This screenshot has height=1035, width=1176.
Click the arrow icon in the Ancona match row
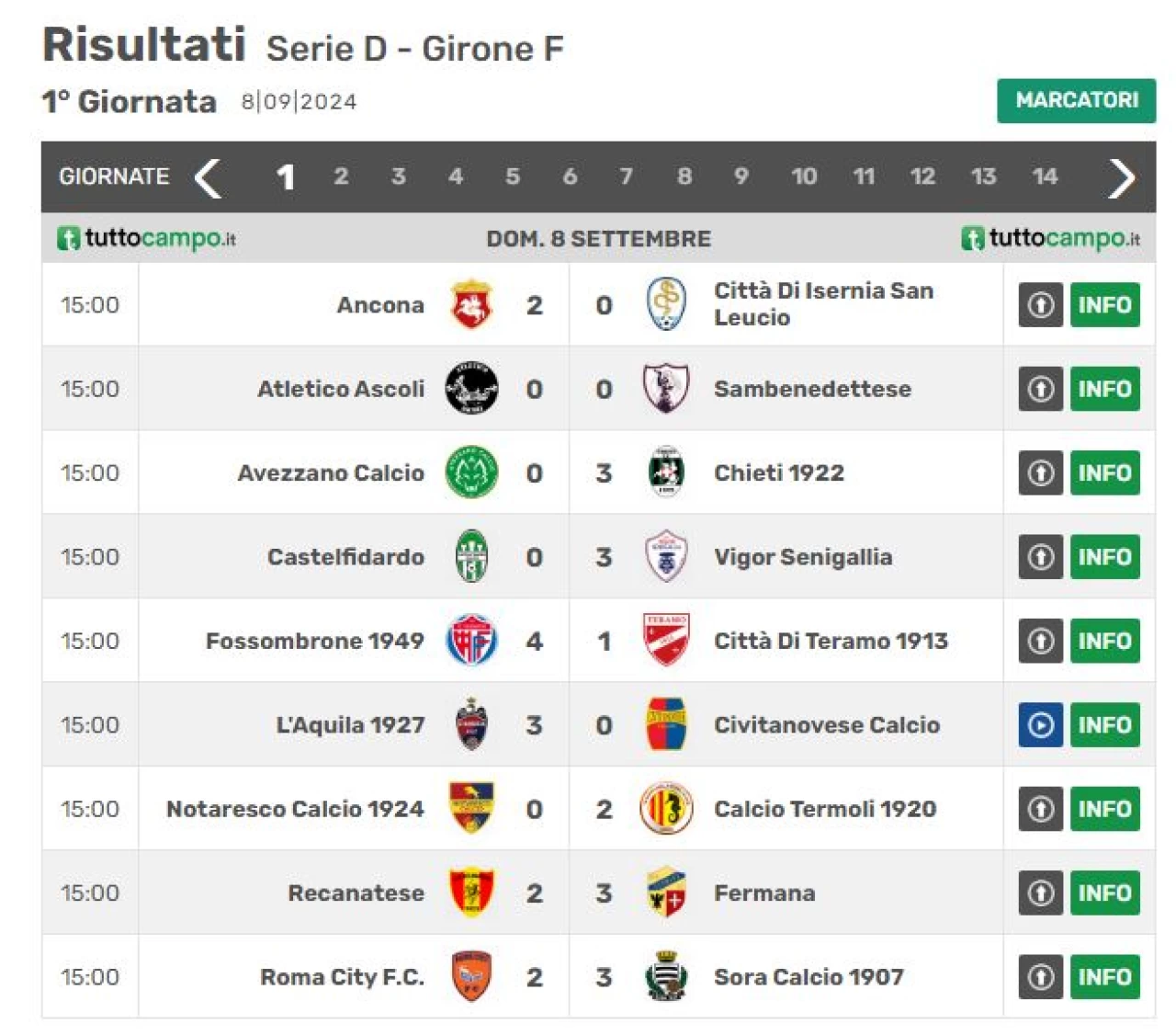click(x=1040, y=305)
